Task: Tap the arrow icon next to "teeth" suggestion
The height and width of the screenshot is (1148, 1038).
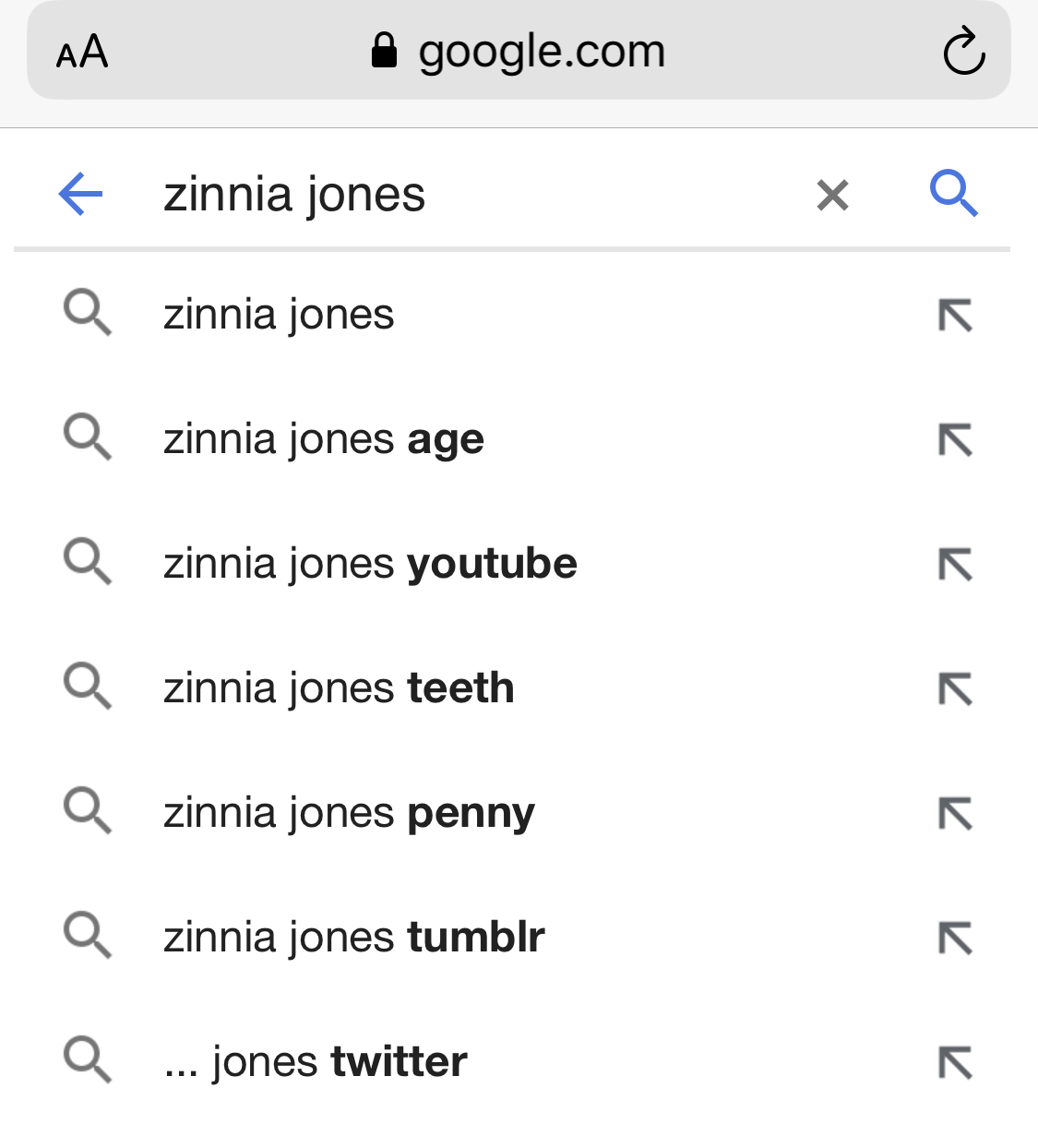Action: coord(955,689)
